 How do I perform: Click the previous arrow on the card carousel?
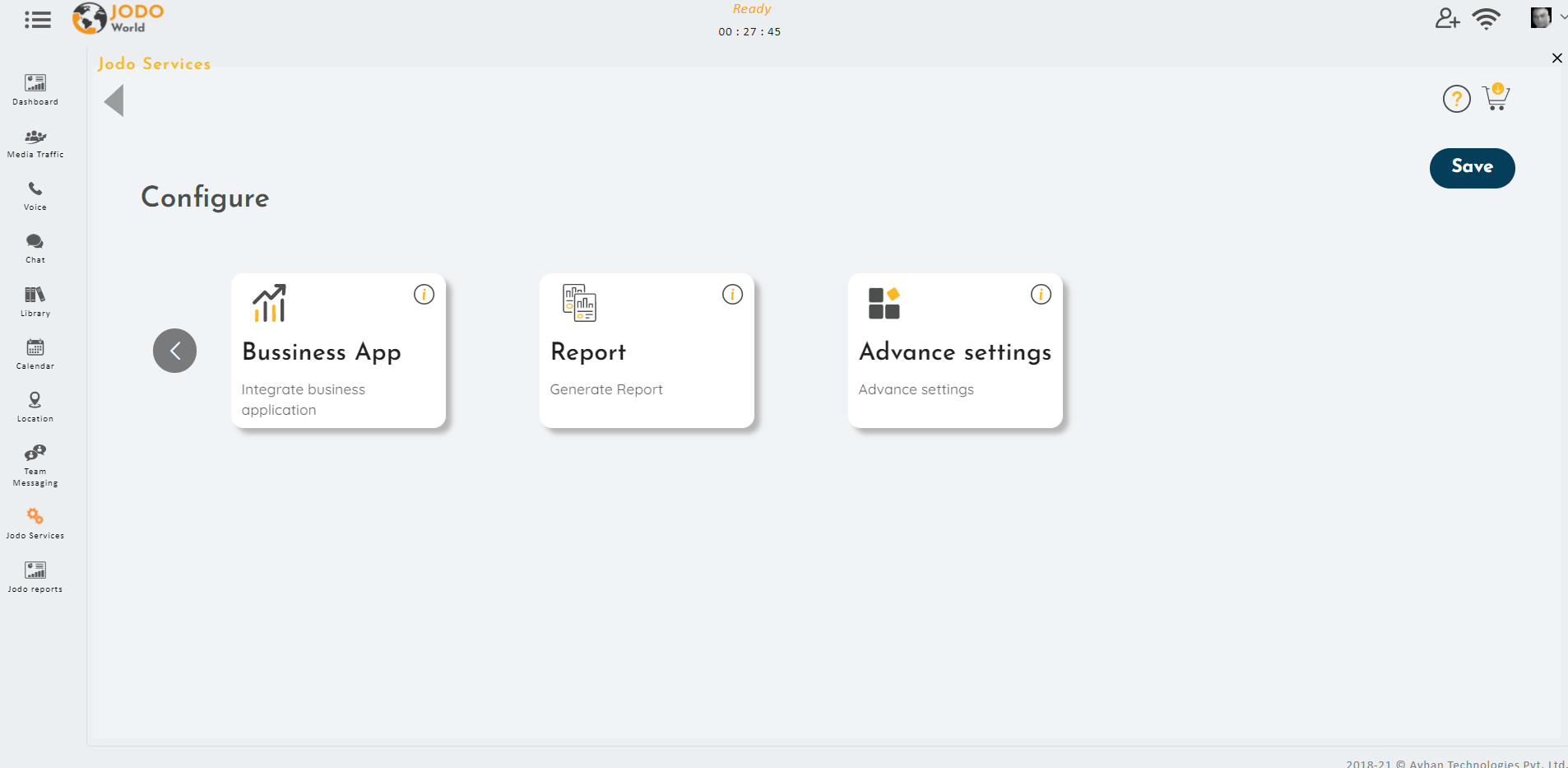(174, 350)
